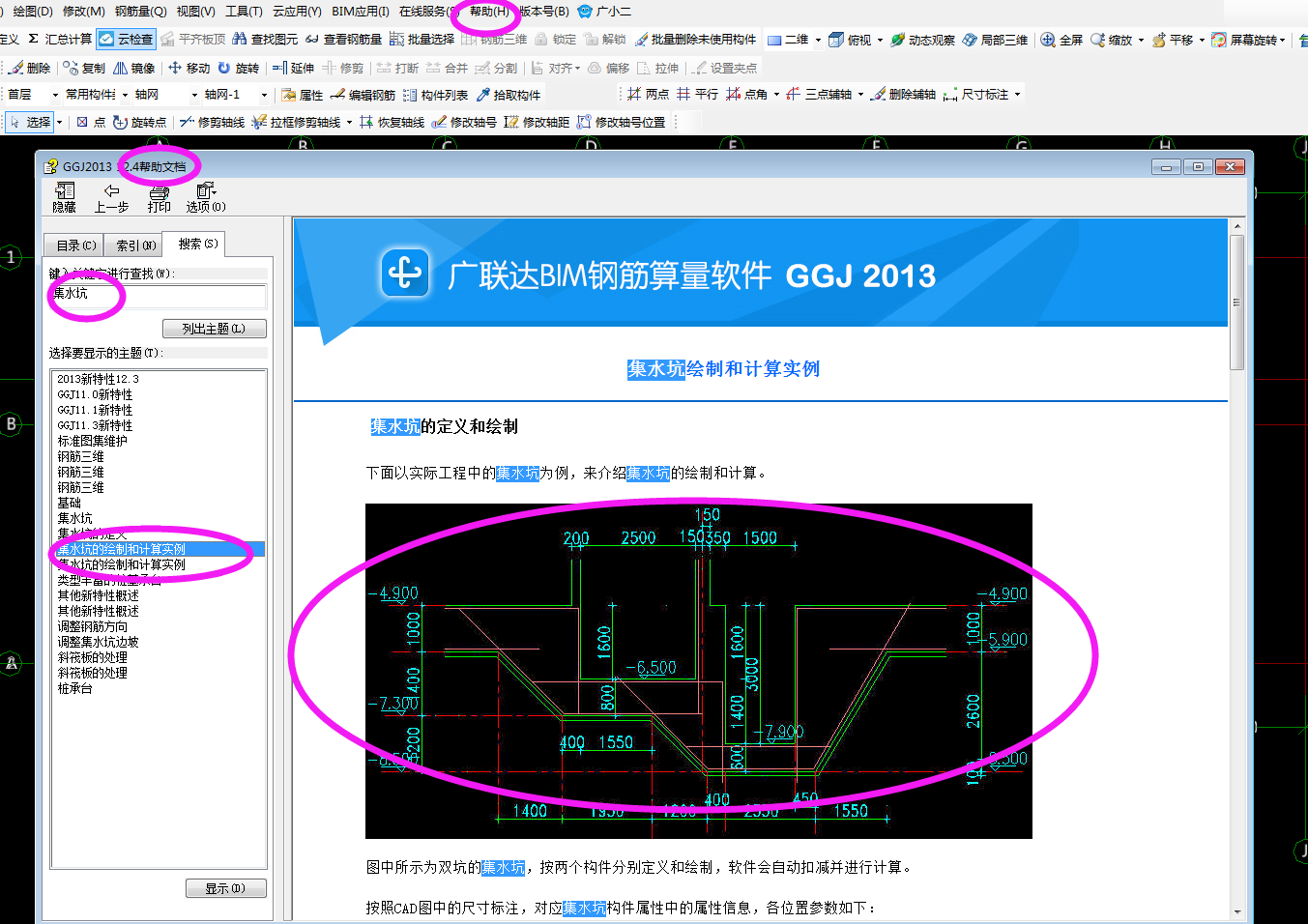
Task: Select the 批量选择 batch select tool
Action: [x=421, y=40]
